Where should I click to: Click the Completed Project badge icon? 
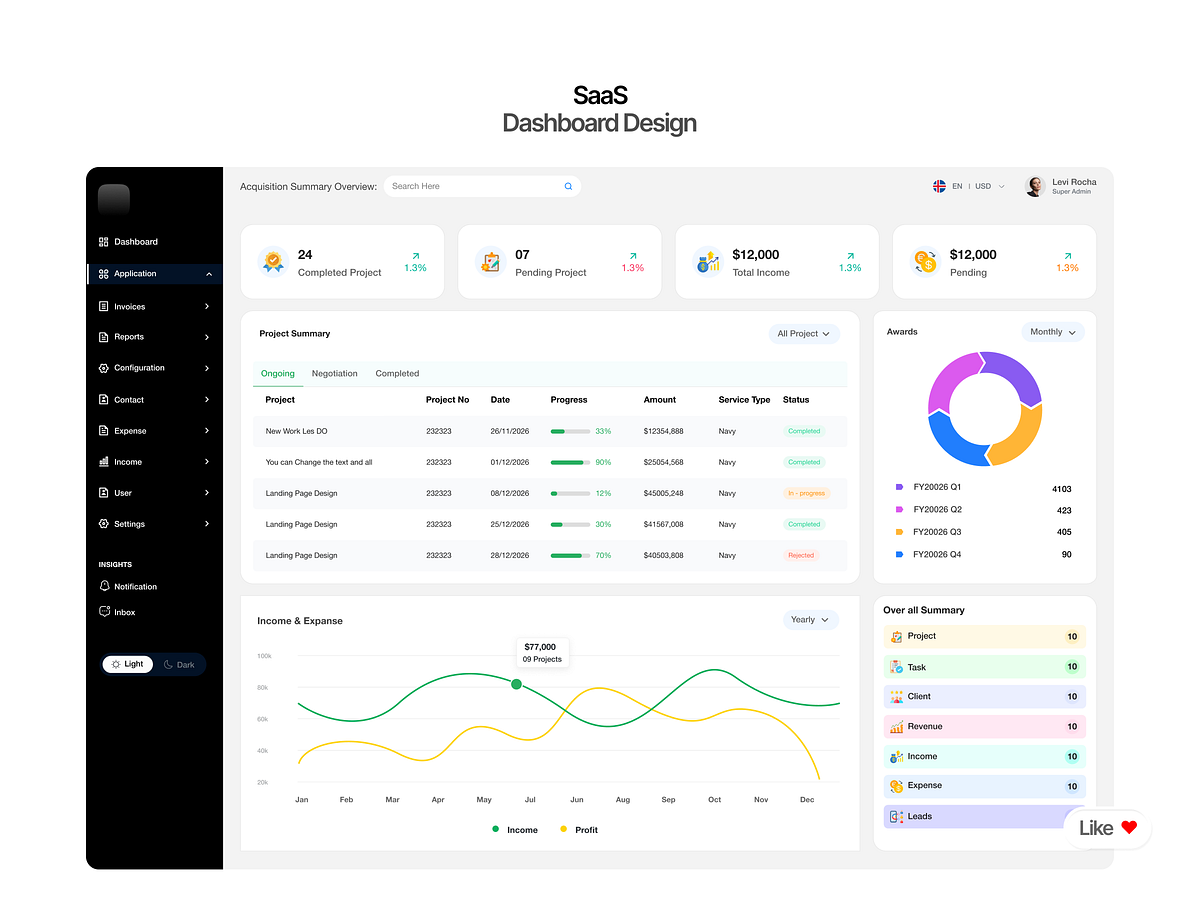(273, 262)
